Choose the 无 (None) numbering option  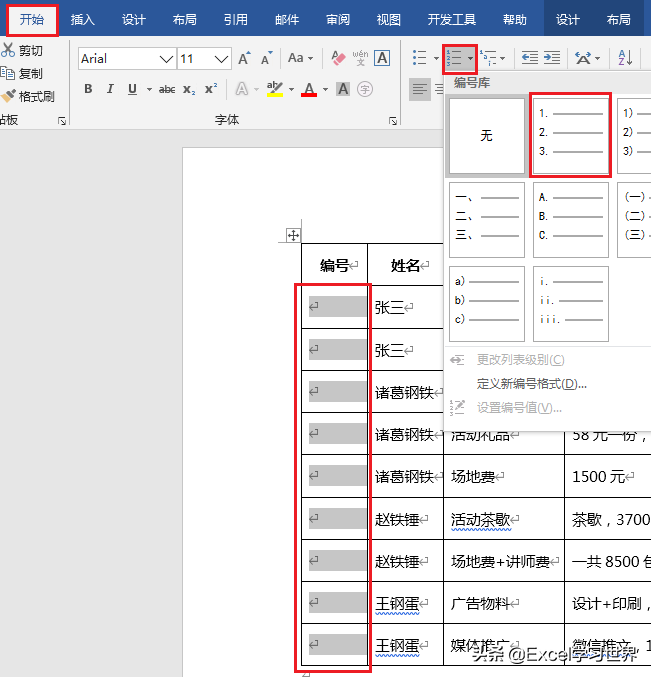tap(487, 136)
